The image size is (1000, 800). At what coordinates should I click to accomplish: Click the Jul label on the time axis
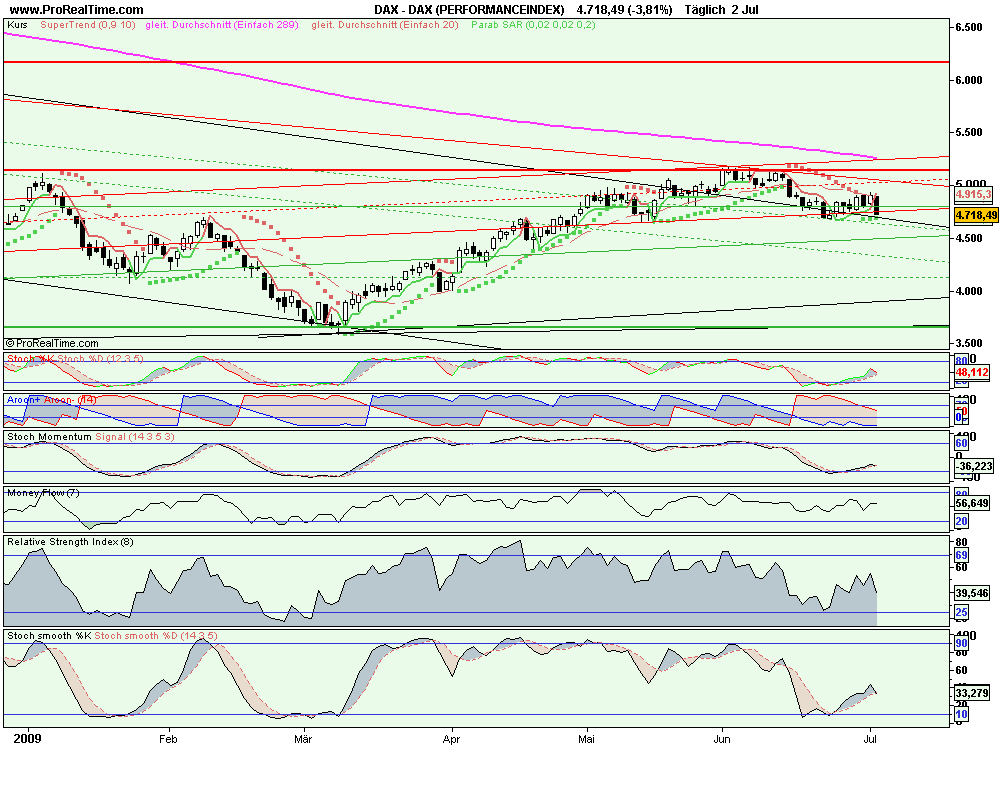click(870, 740)
